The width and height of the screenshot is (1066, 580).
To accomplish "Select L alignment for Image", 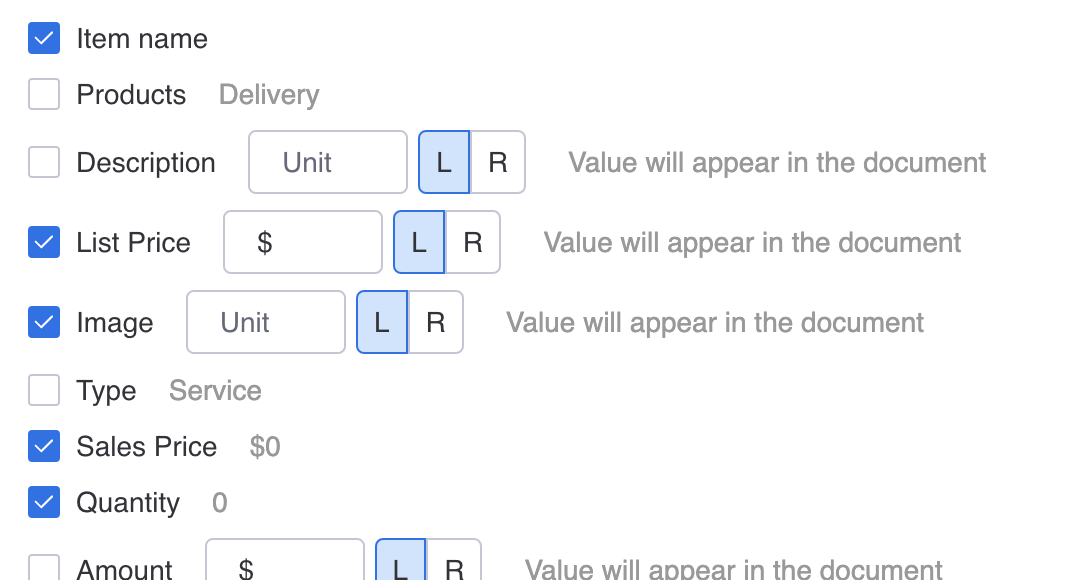I will (382, 322).
